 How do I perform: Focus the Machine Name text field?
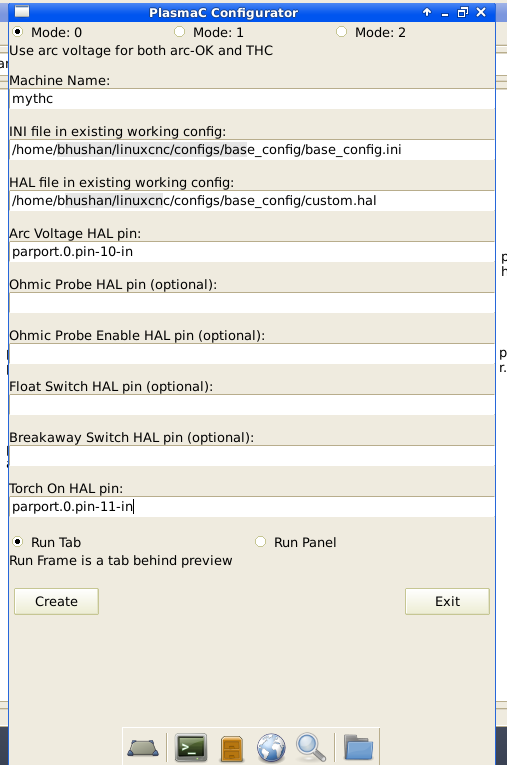click(x=252, y=99)
